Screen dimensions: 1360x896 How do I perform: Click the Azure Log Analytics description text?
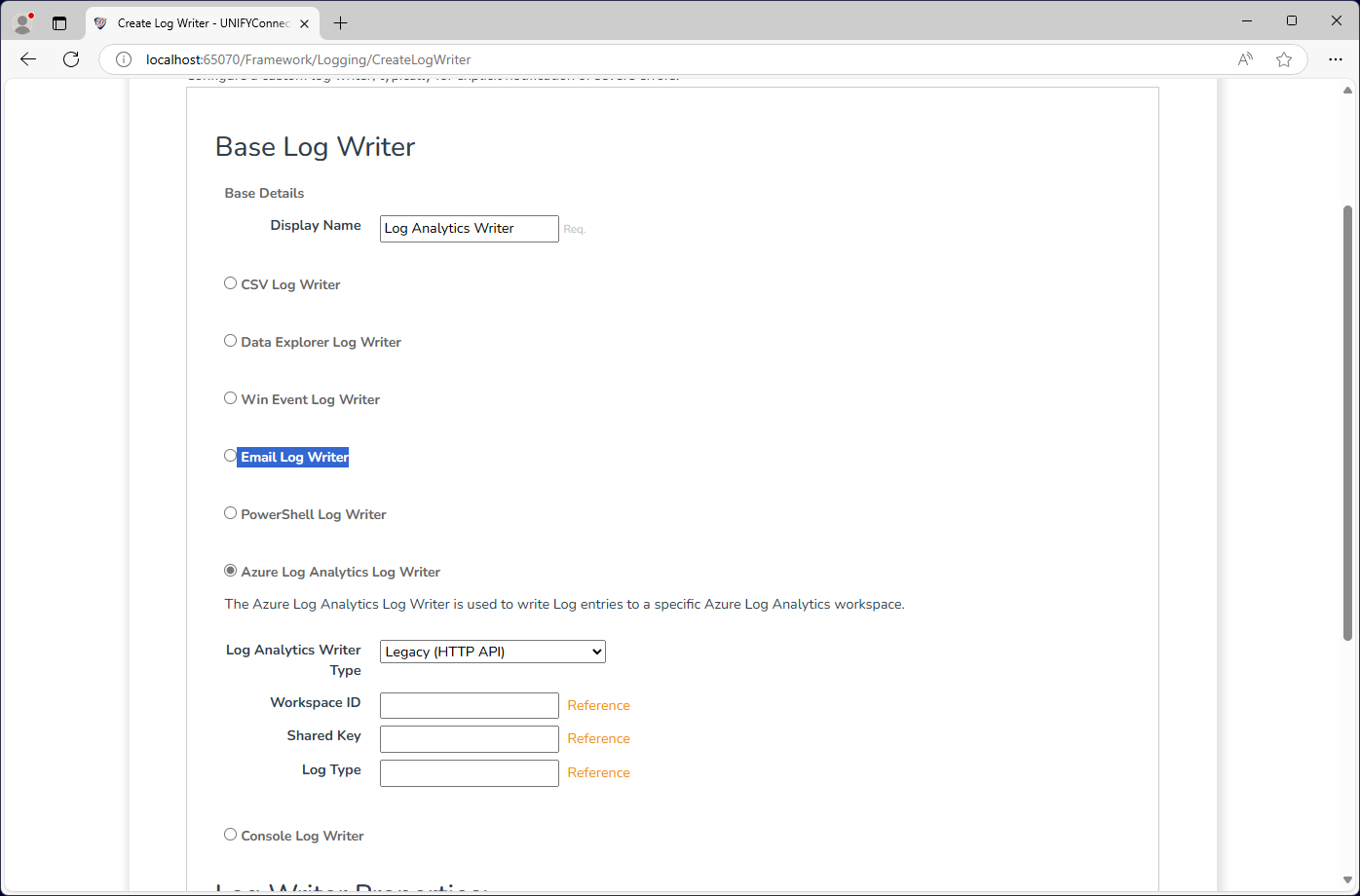(x=565, y=604)
